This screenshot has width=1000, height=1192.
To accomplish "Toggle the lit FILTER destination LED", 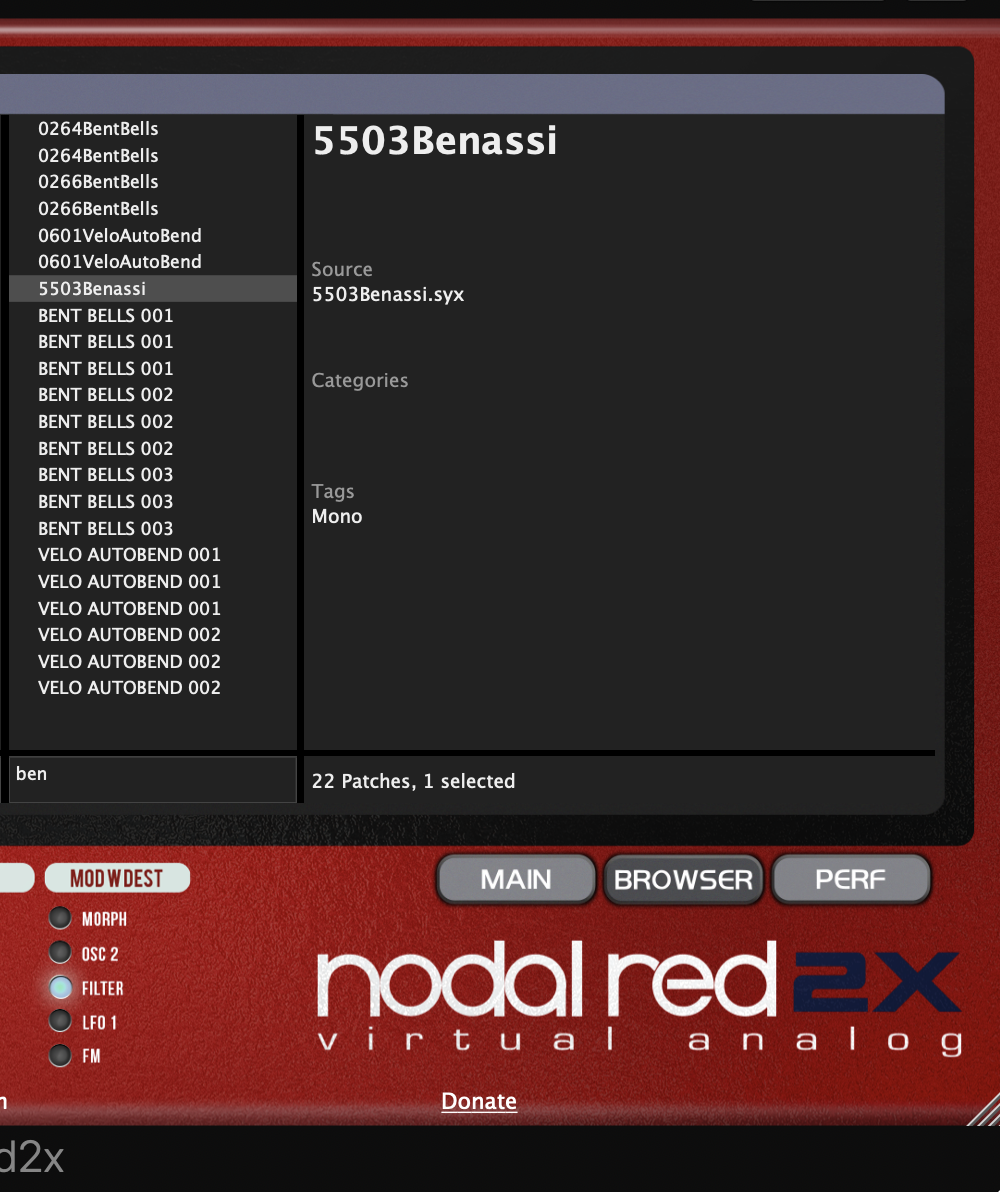I will (x=60, y=988).
